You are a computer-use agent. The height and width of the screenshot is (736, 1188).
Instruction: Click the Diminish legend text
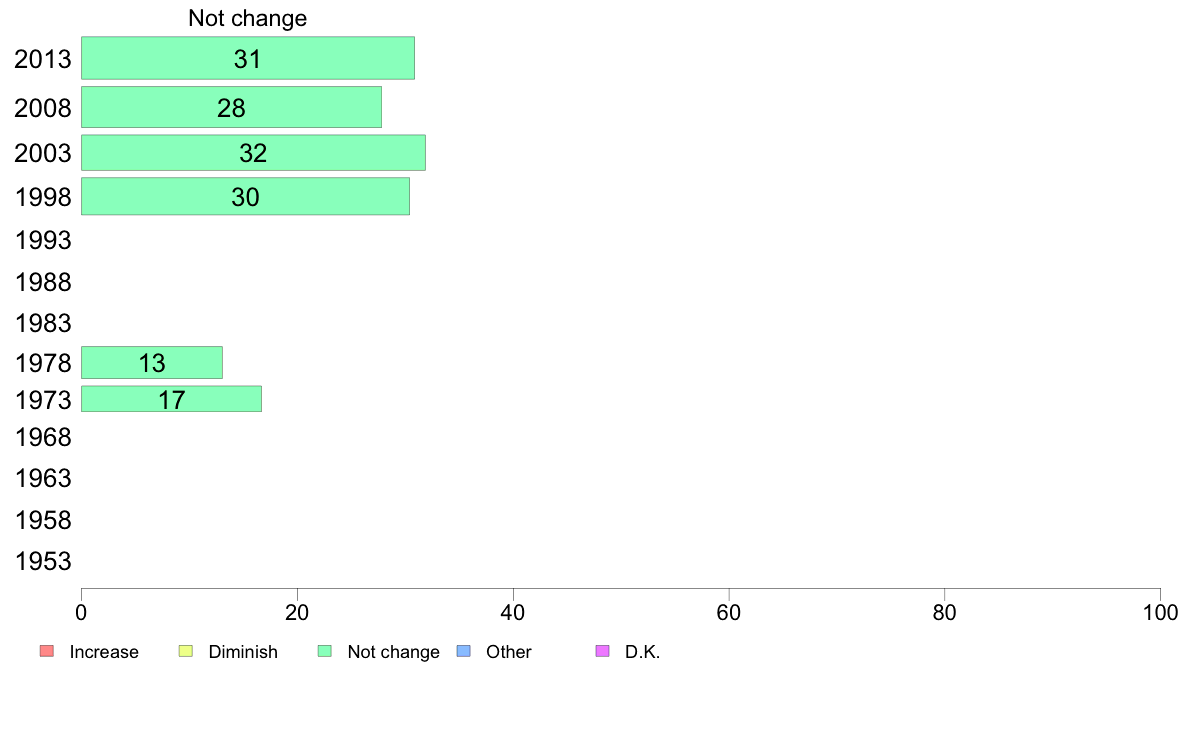(x=243, y=652)
